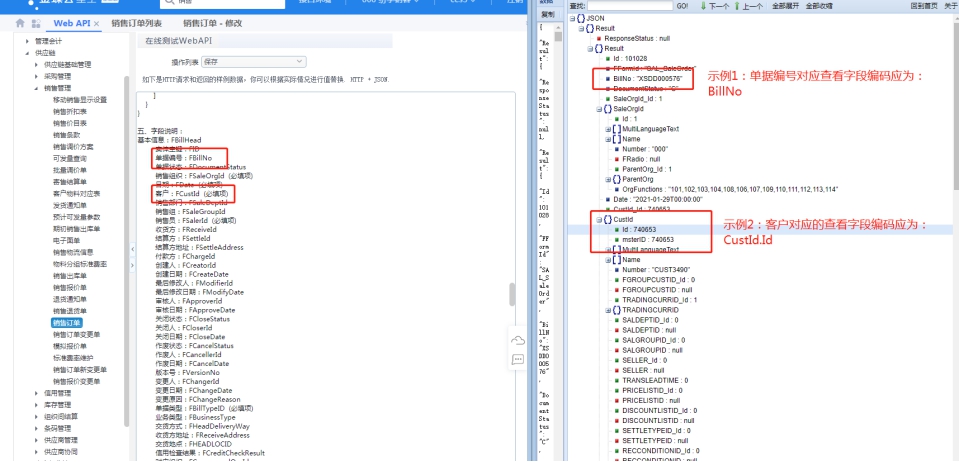Click the raw JSON panel scrollbar thumb
Viewport: 959px width, 462px height.
[x=560, y=37]
